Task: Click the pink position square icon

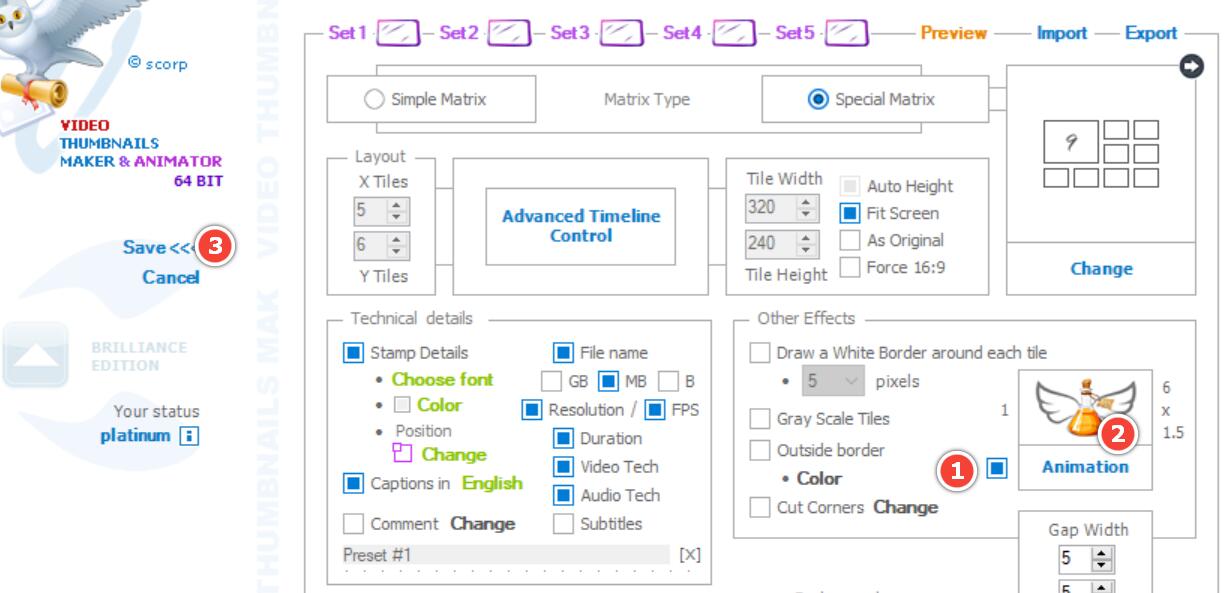Action: coord(403,453)
